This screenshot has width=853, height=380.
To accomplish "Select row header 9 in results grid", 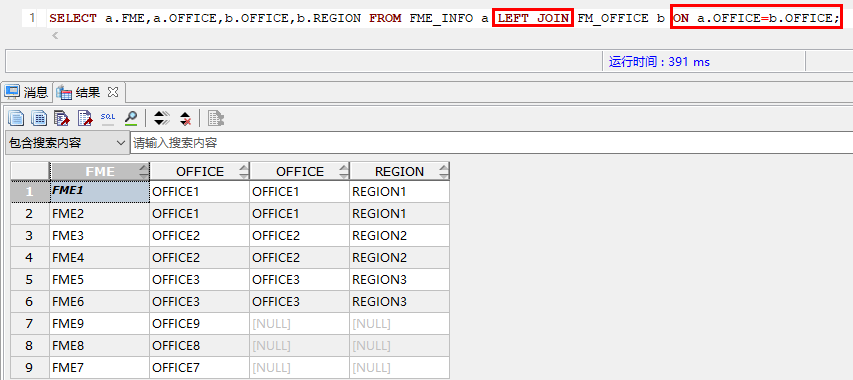I will (x=29, y=367).
